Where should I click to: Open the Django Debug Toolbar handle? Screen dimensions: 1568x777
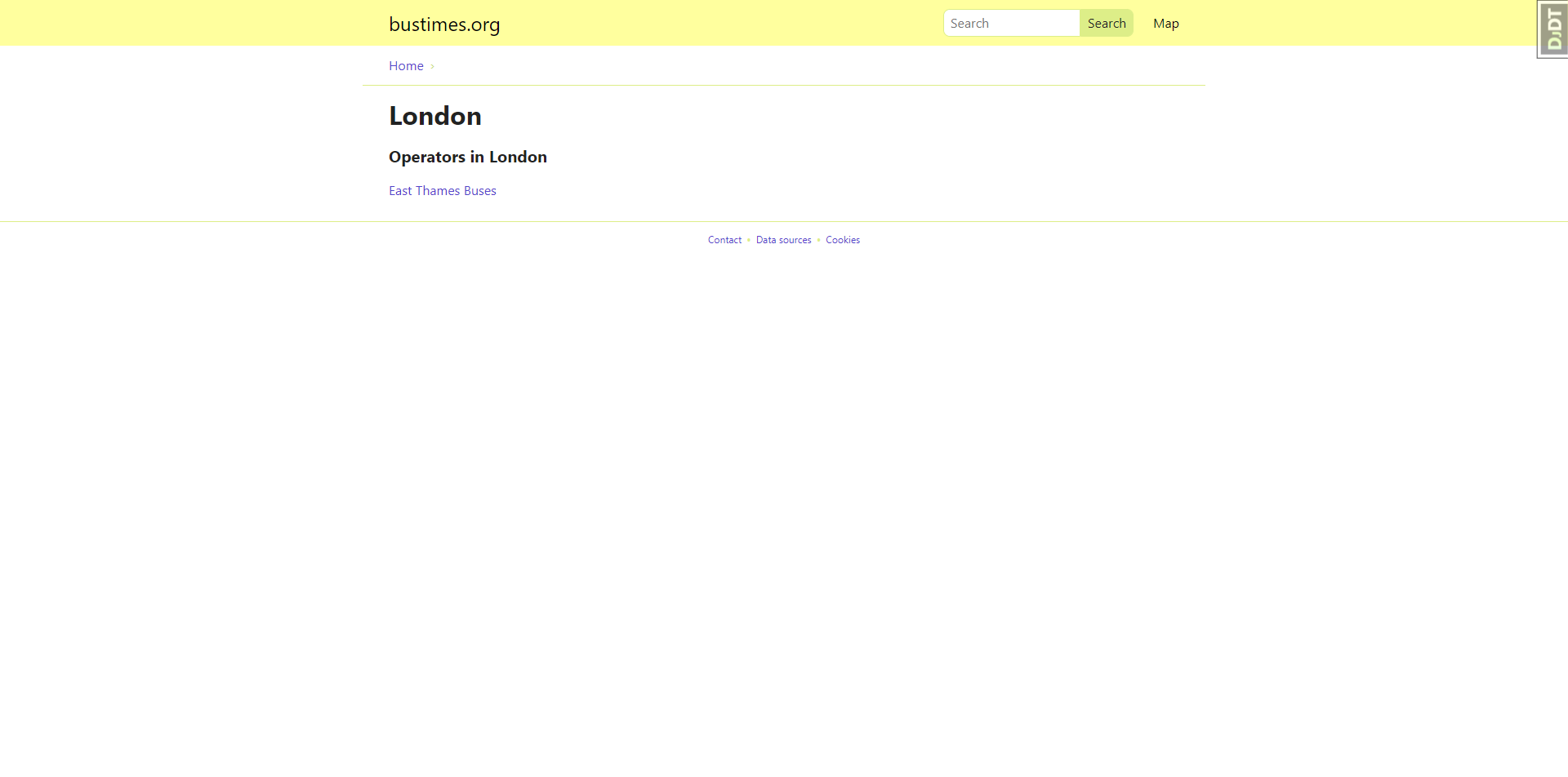1553,29
